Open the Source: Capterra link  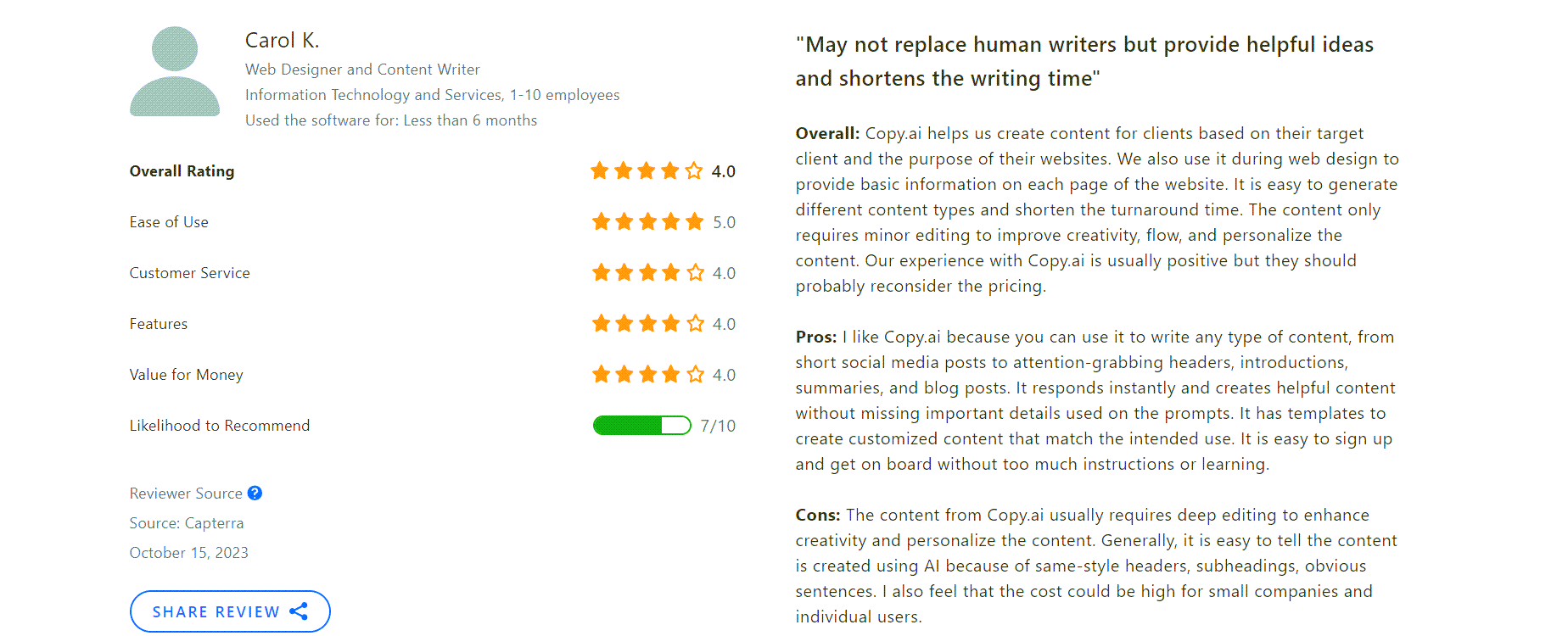pyautogui.click(x=187, y=522)
